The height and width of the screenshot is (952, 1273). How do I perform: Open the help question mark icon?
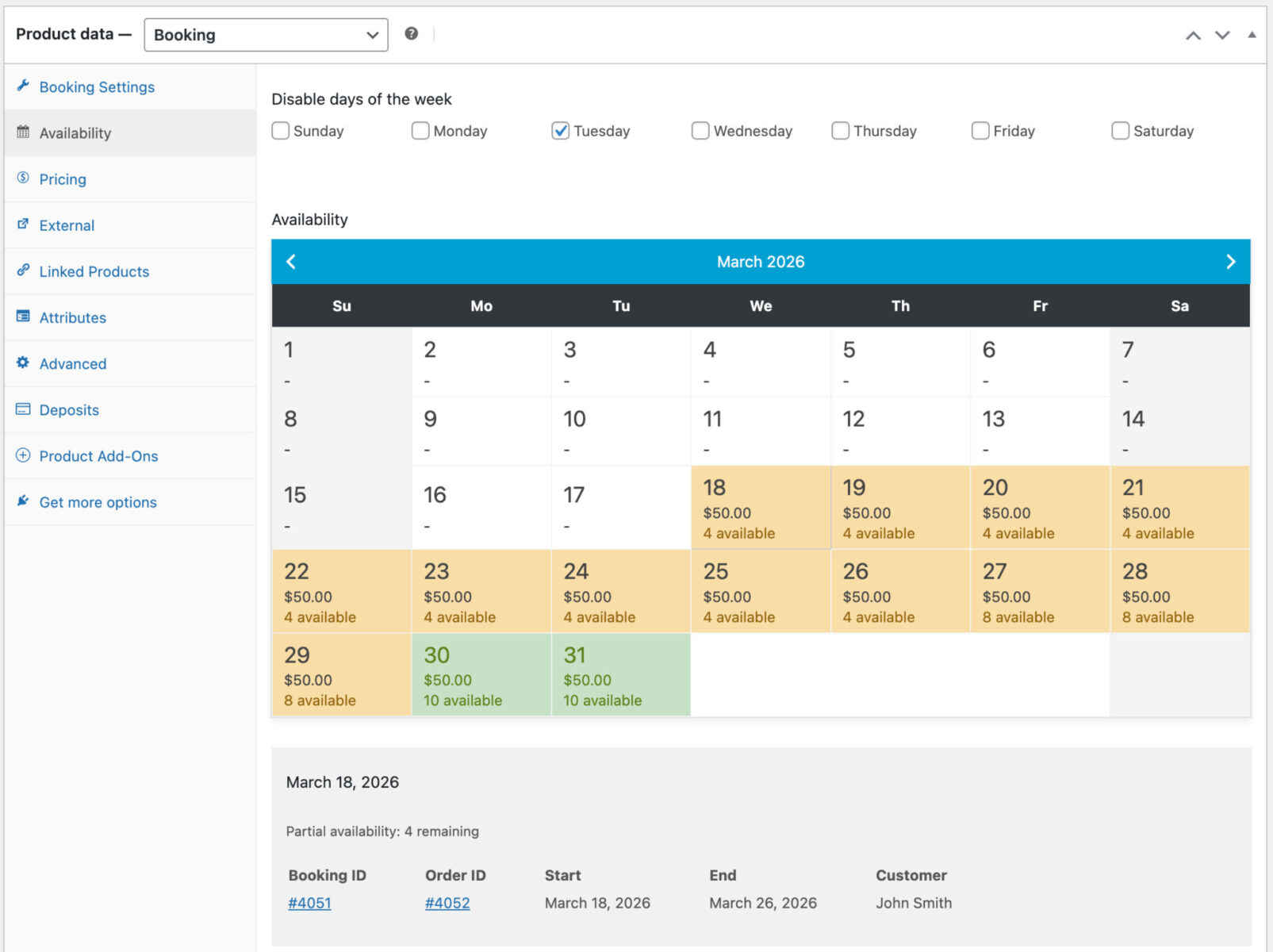click(x=411, y=34)
